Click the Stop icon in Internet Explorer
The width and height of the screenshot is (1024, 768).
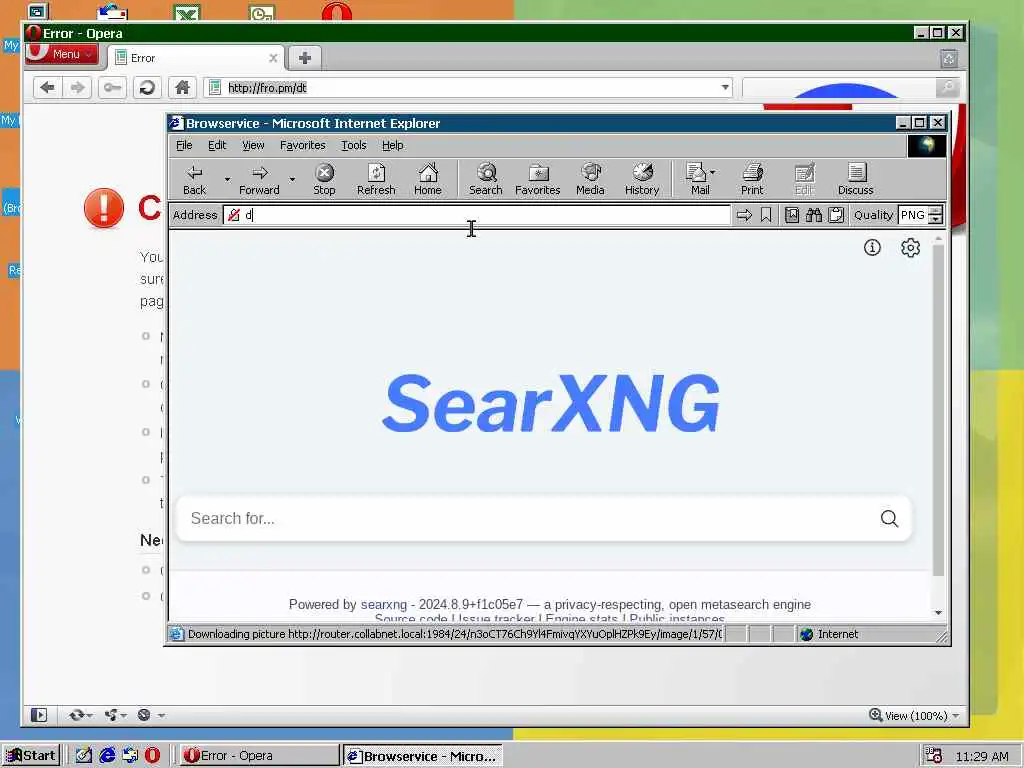coord(324,180)
